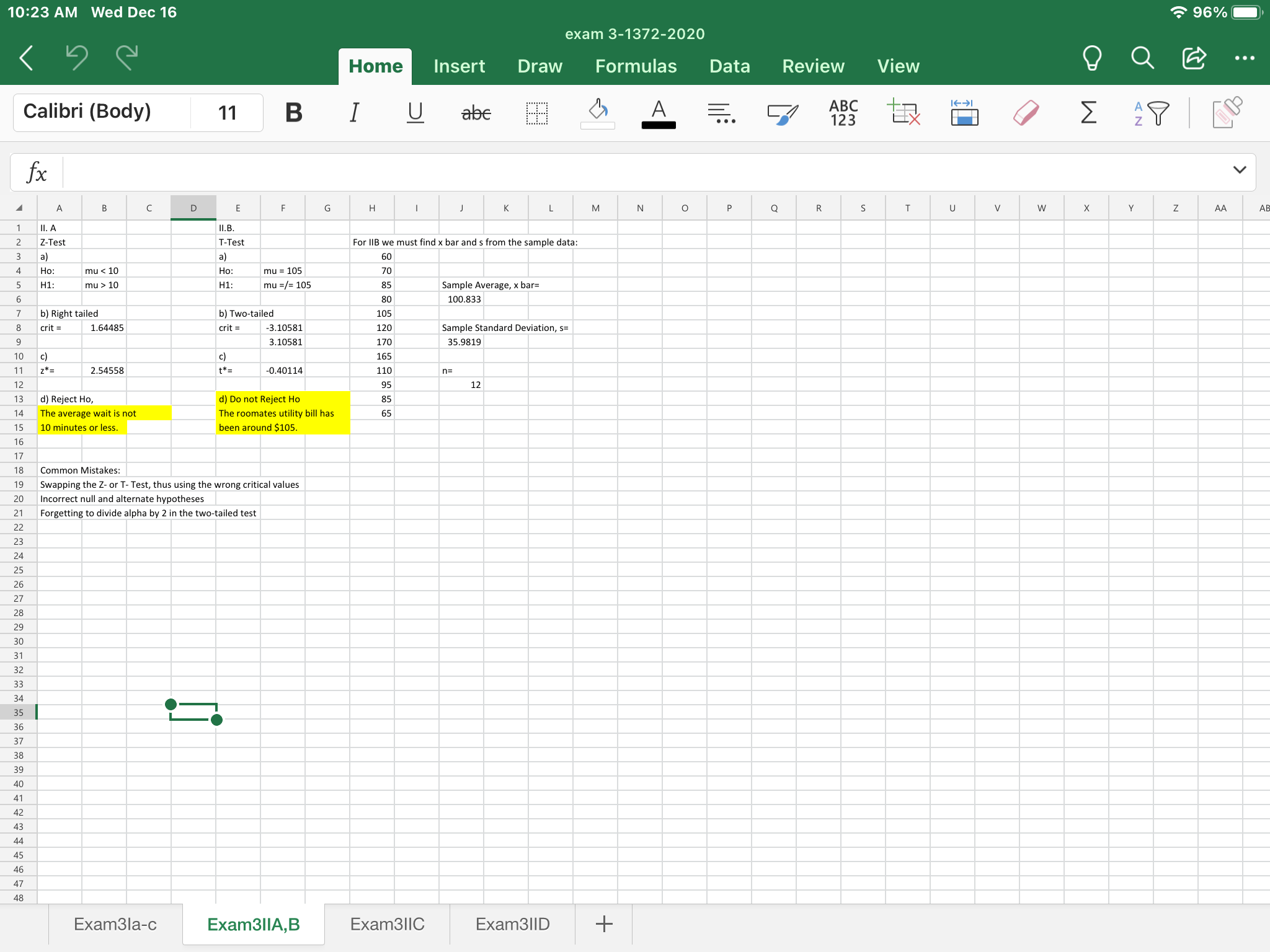1270x952 pixels.
Task: Switch to the Draw ribbon tab
Action: coord(540,66)
